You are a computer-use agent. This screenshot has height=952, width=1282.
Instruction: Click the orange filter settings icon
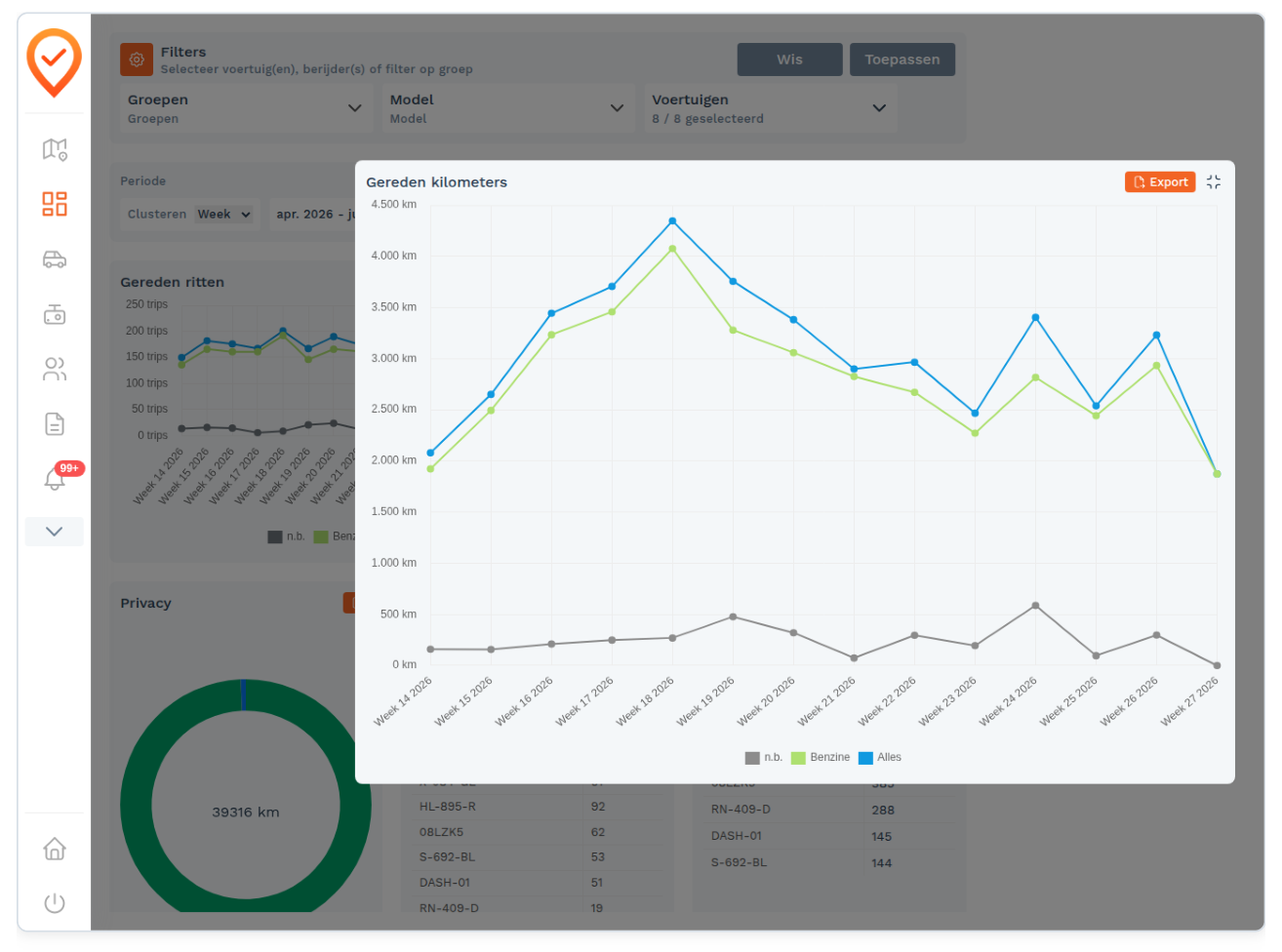(x=137, y=59)
